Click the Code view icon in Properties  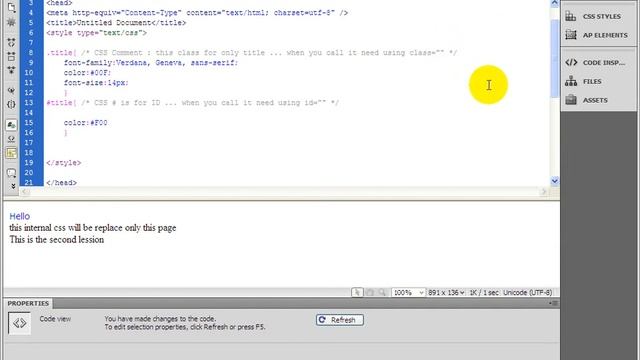(19, 323)
